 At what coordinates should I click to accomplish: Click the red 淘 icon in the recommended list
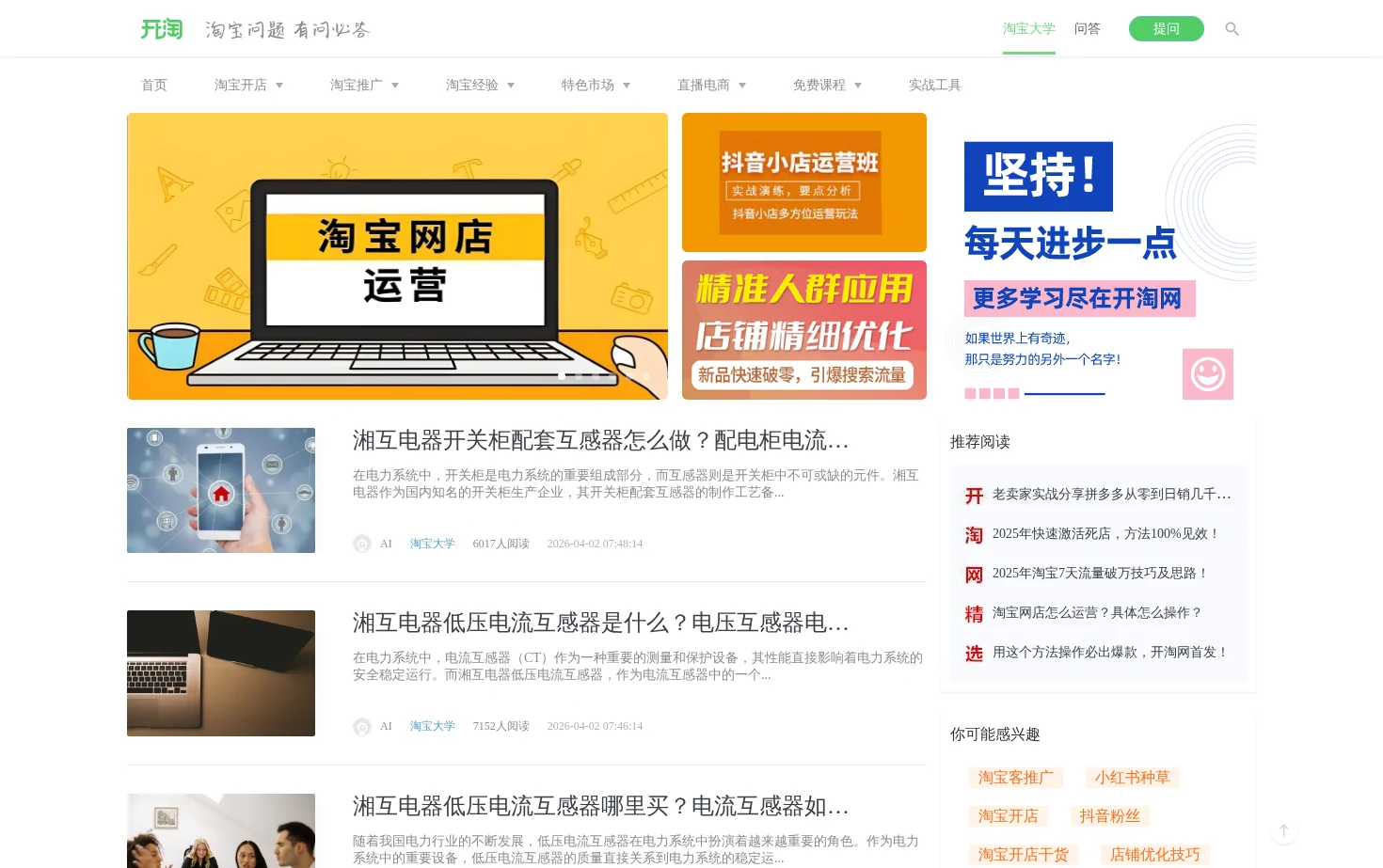click(x=974, y=535)
